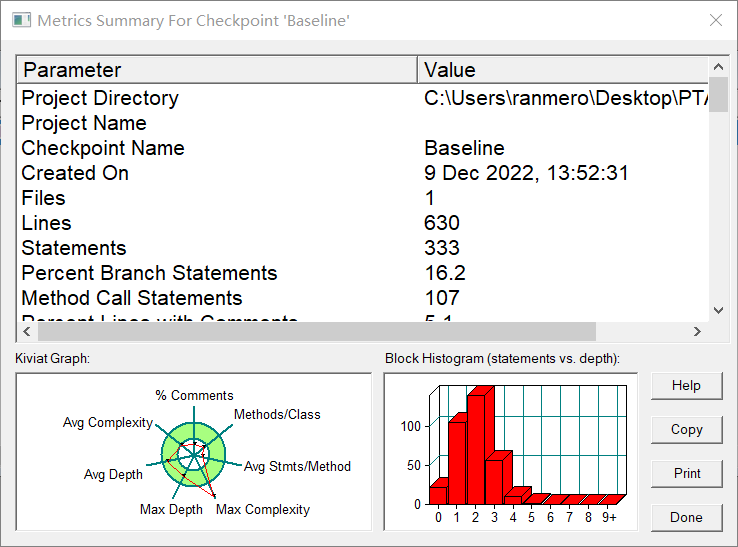Select the Project Name row

(362, 123)
